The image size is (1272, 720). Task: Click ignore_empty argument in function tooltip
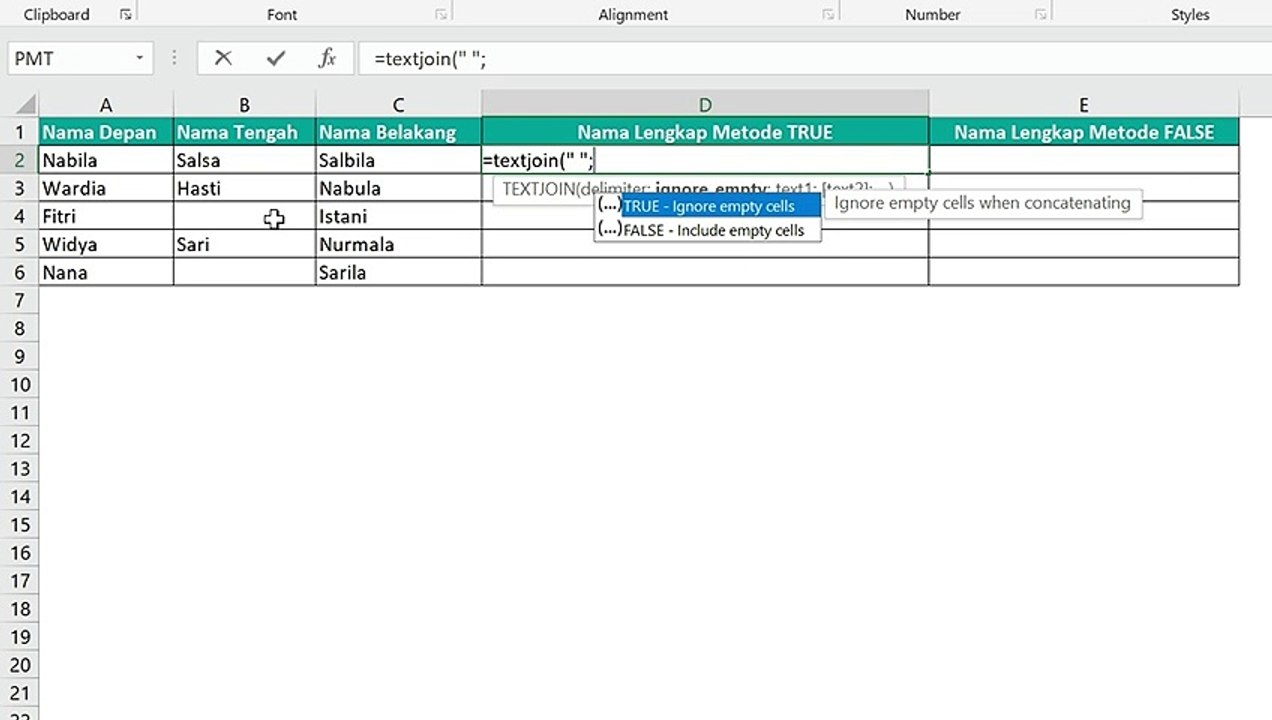pyautogui.click(x=711, y=188)
